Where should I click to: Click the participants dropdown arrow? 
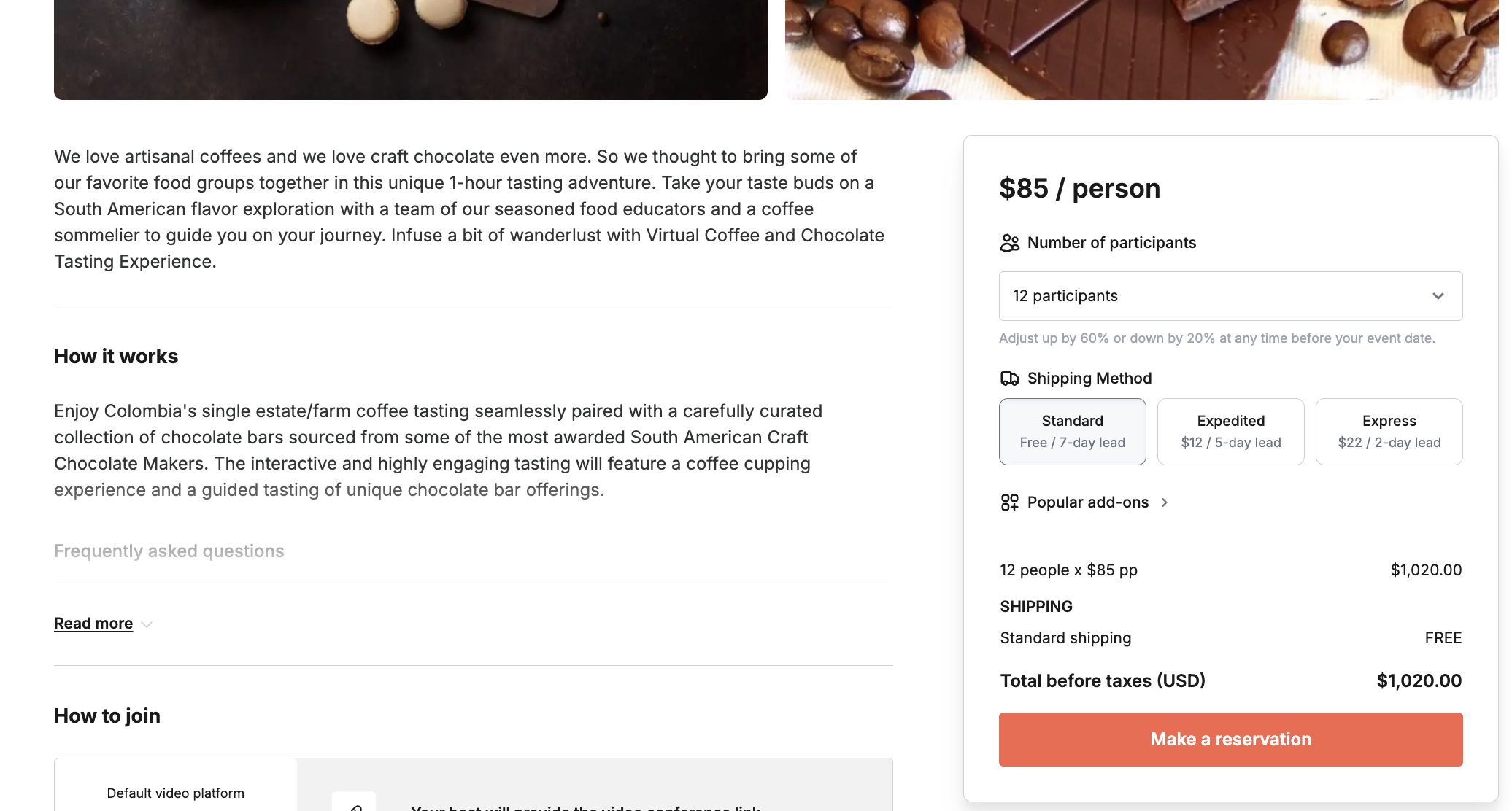(x=1438, y=296)
